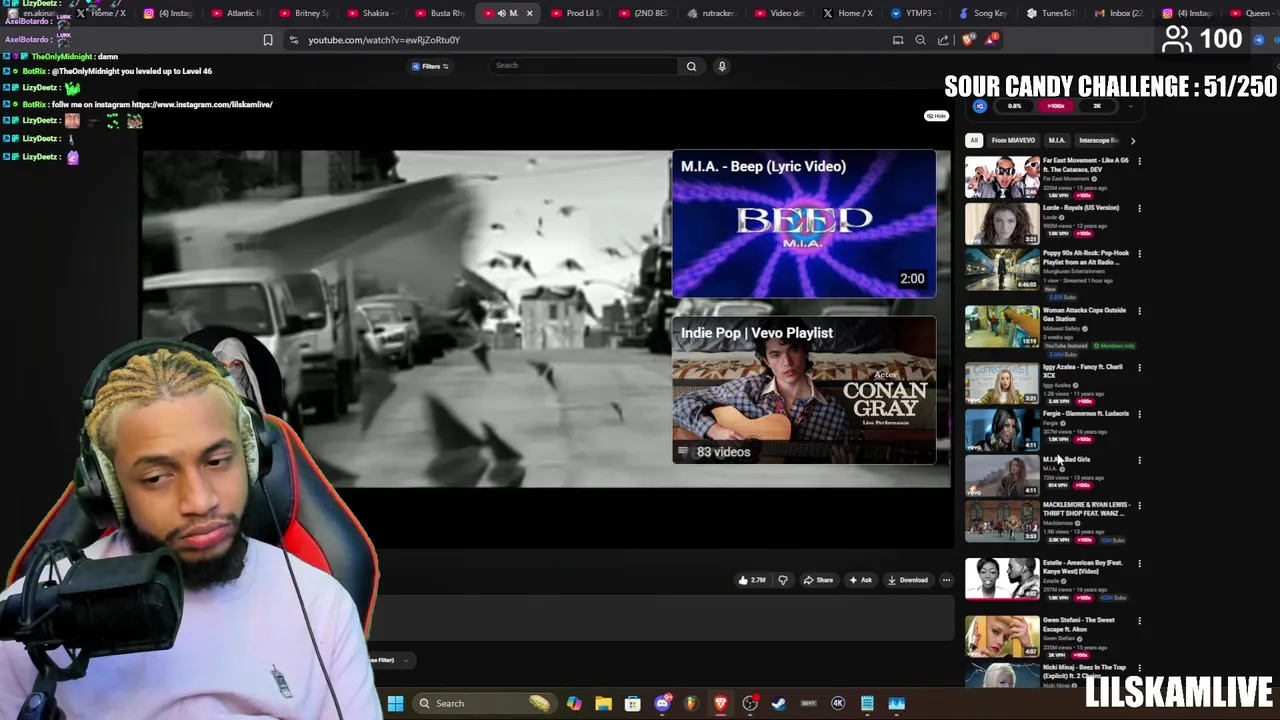
Task: Open options menu for Like A G6 video
Action: tap(1139, 161)
